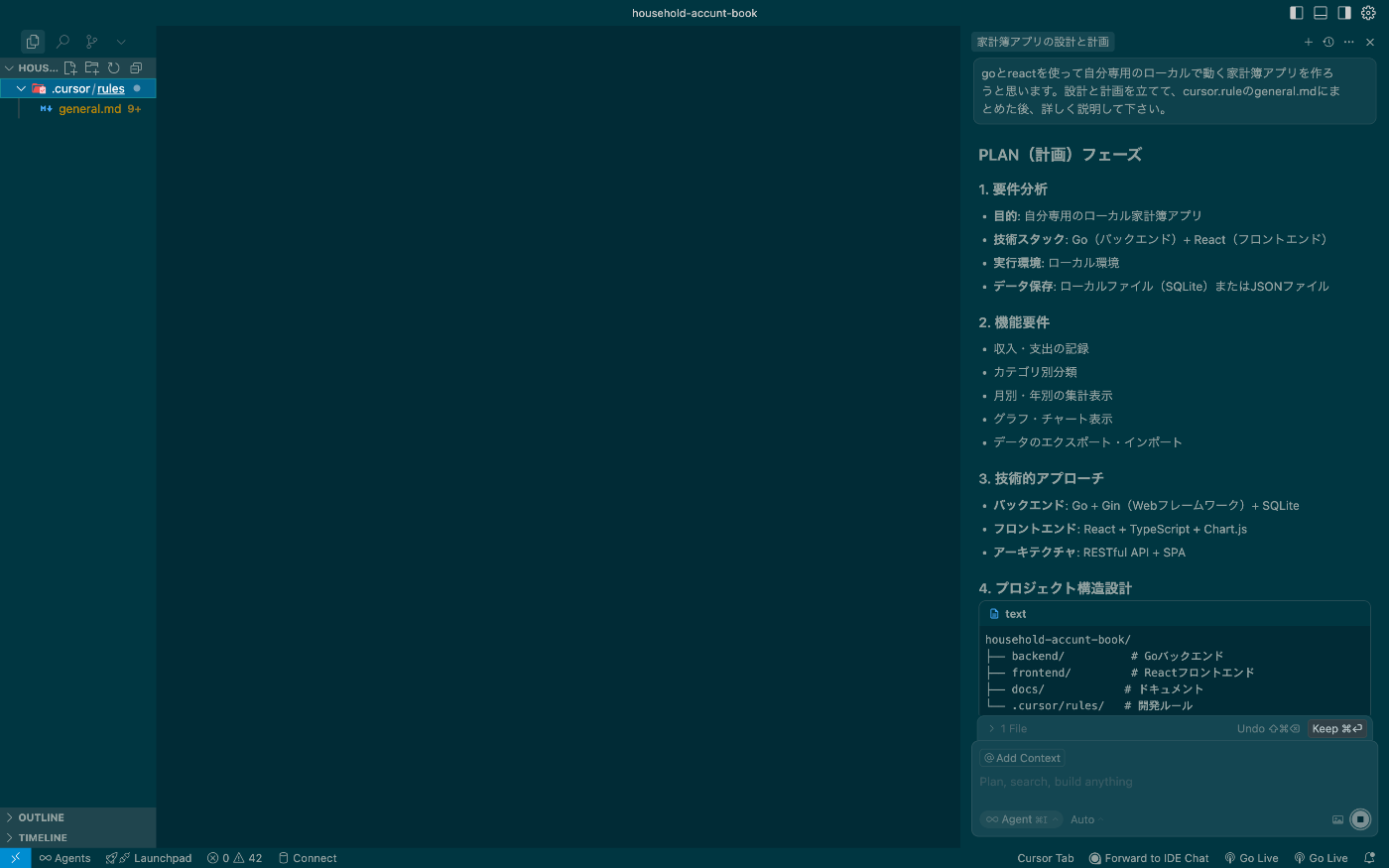
Task: Refresh the explorer file tree
Action: tap(114, 68)
